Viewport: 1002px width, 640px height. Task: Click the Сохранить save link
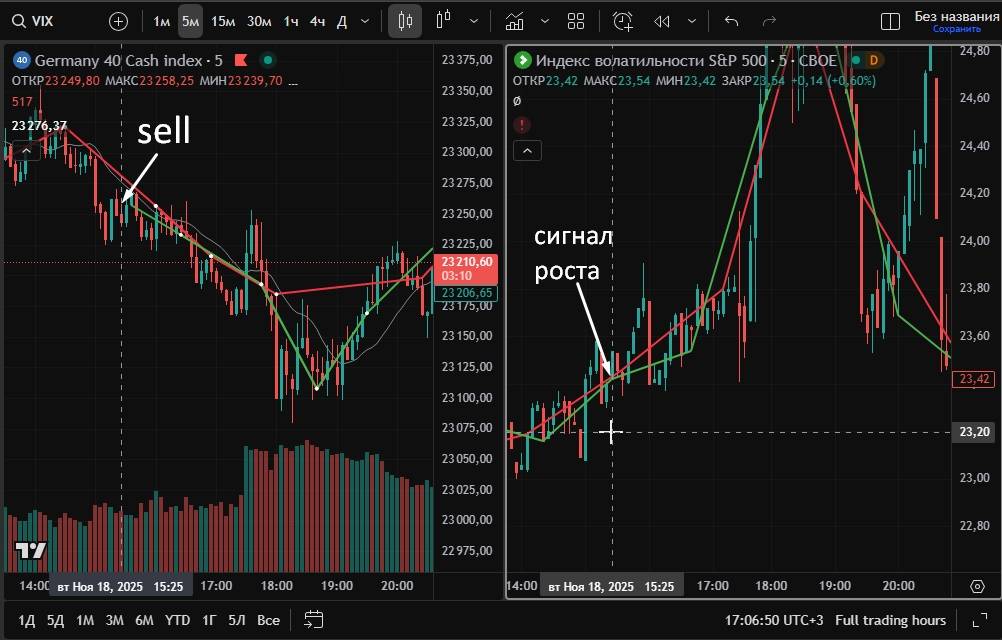pyautogui.click(x=956, y=29)
